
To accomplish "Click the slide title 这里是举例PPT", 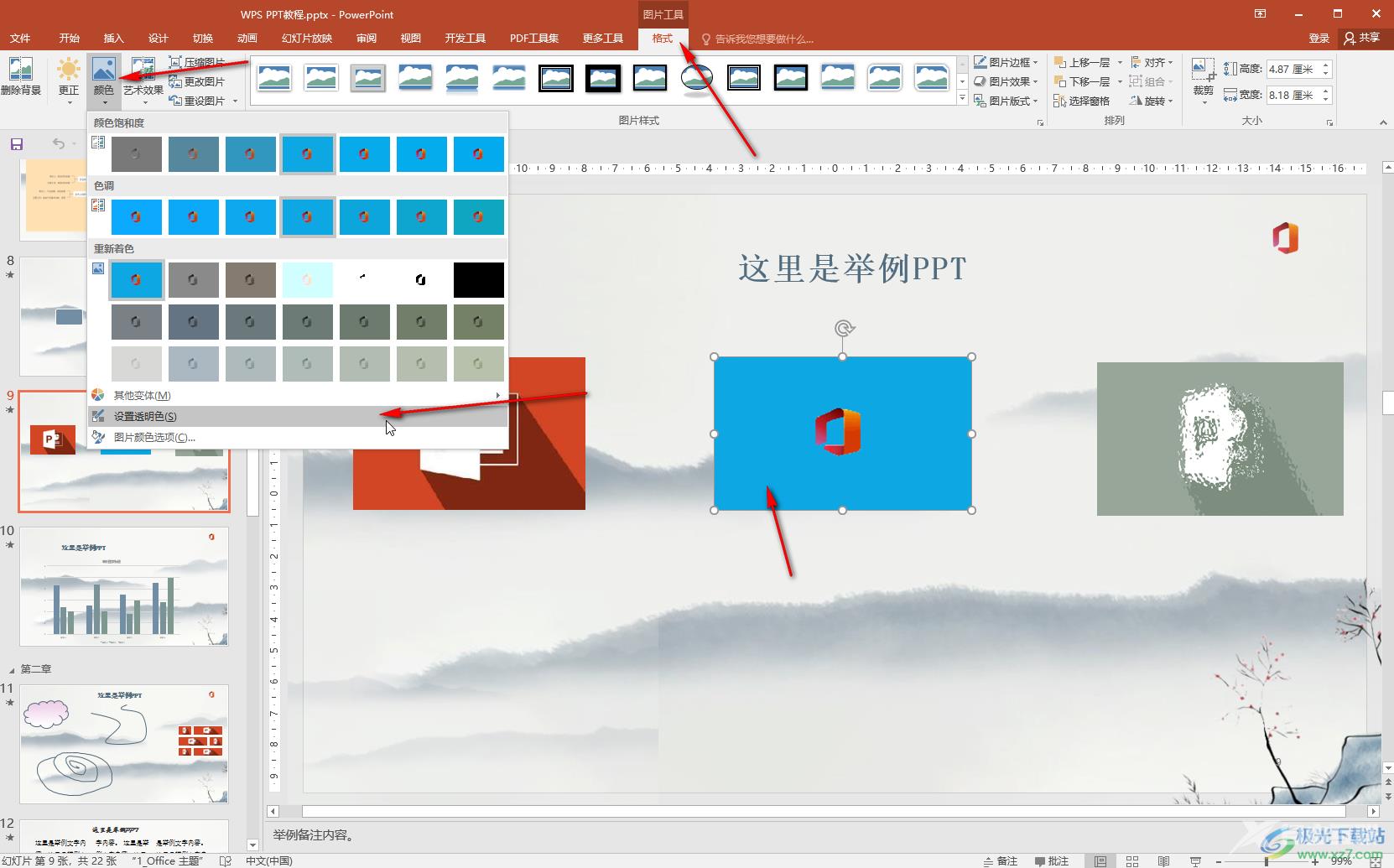I will (852, 268).
